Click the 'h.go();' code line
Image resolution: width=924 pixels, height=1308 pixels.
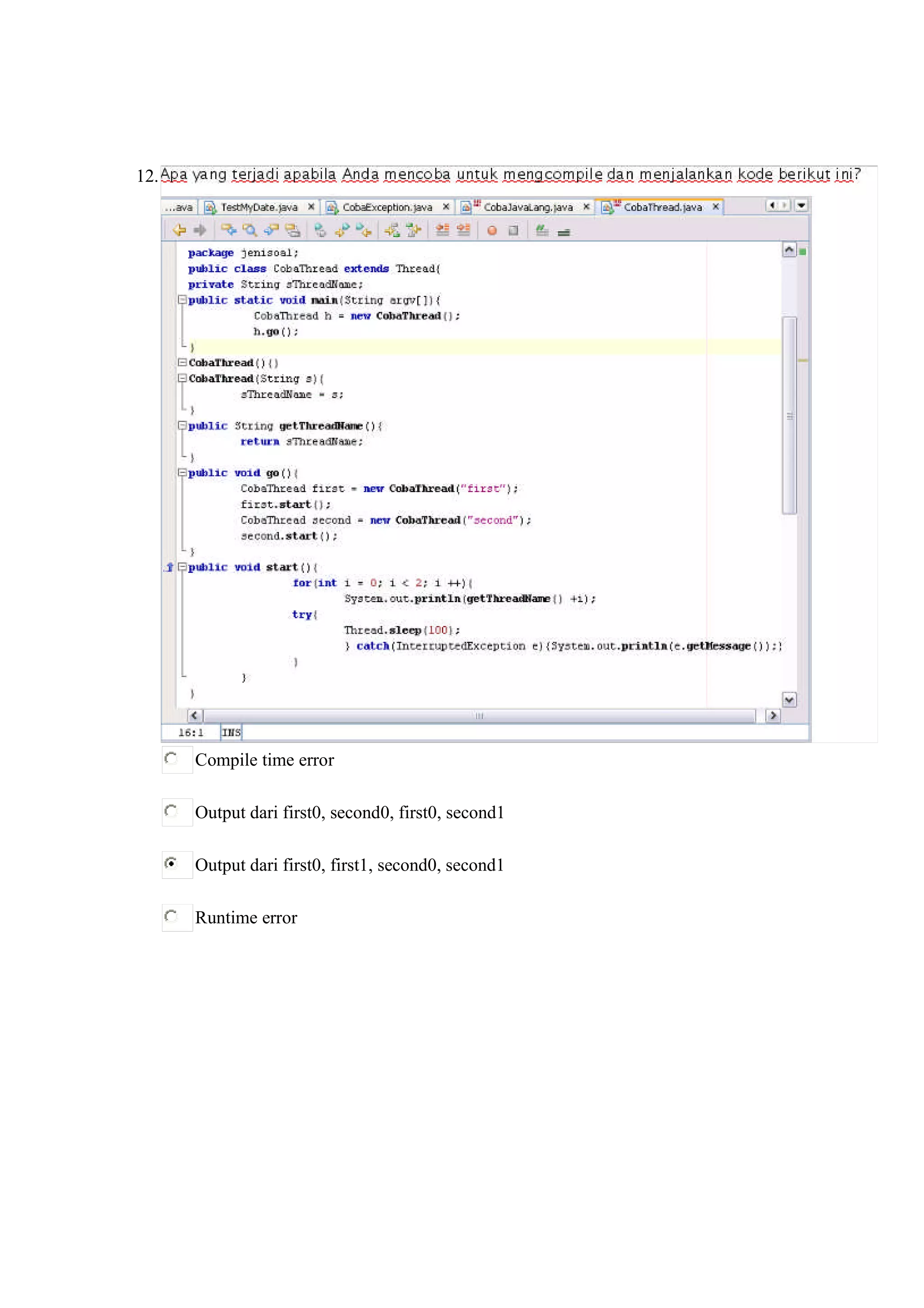[x=276, y=332]
